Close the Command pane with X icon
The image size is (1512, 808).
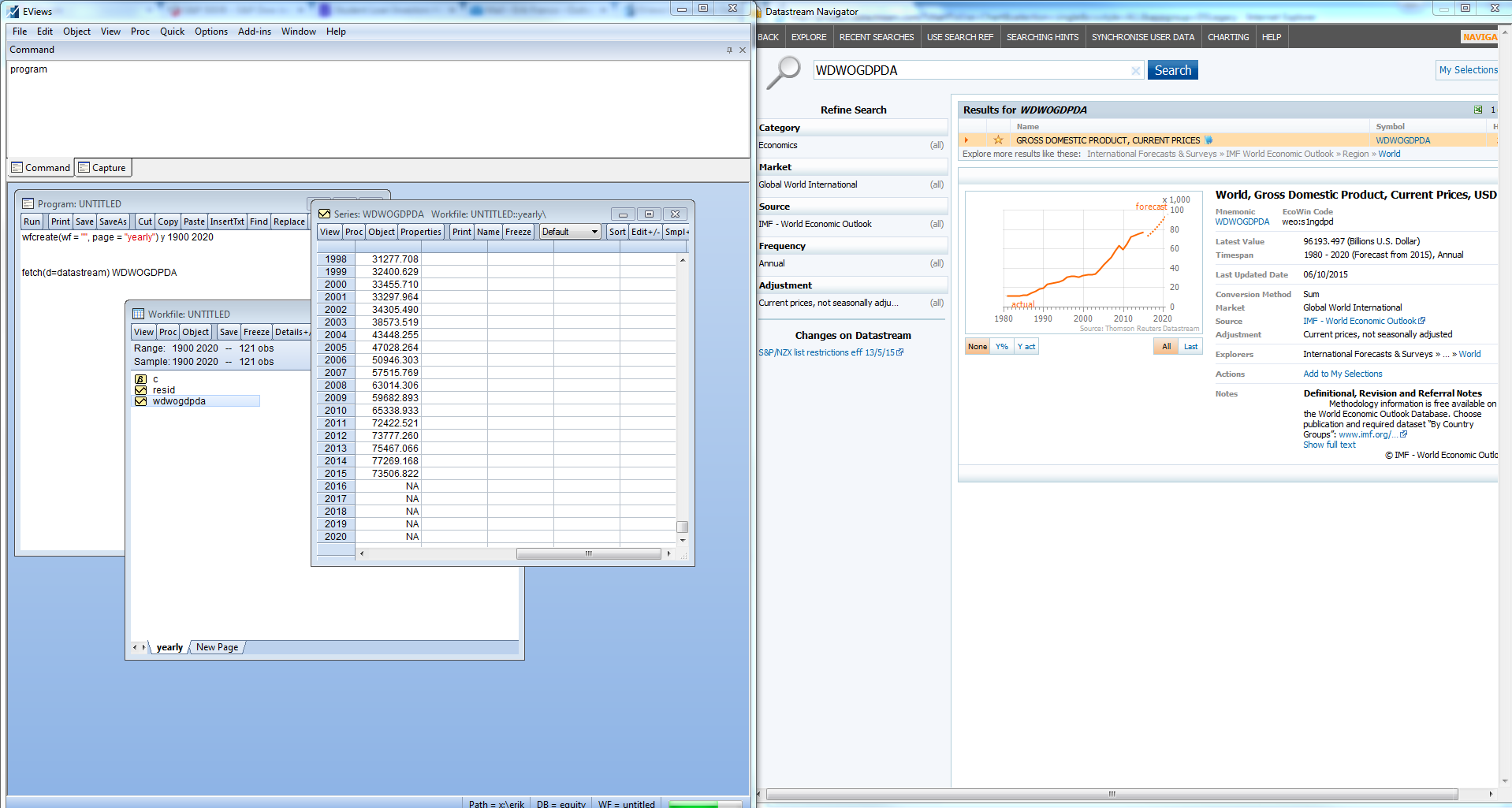coord(742,50)
